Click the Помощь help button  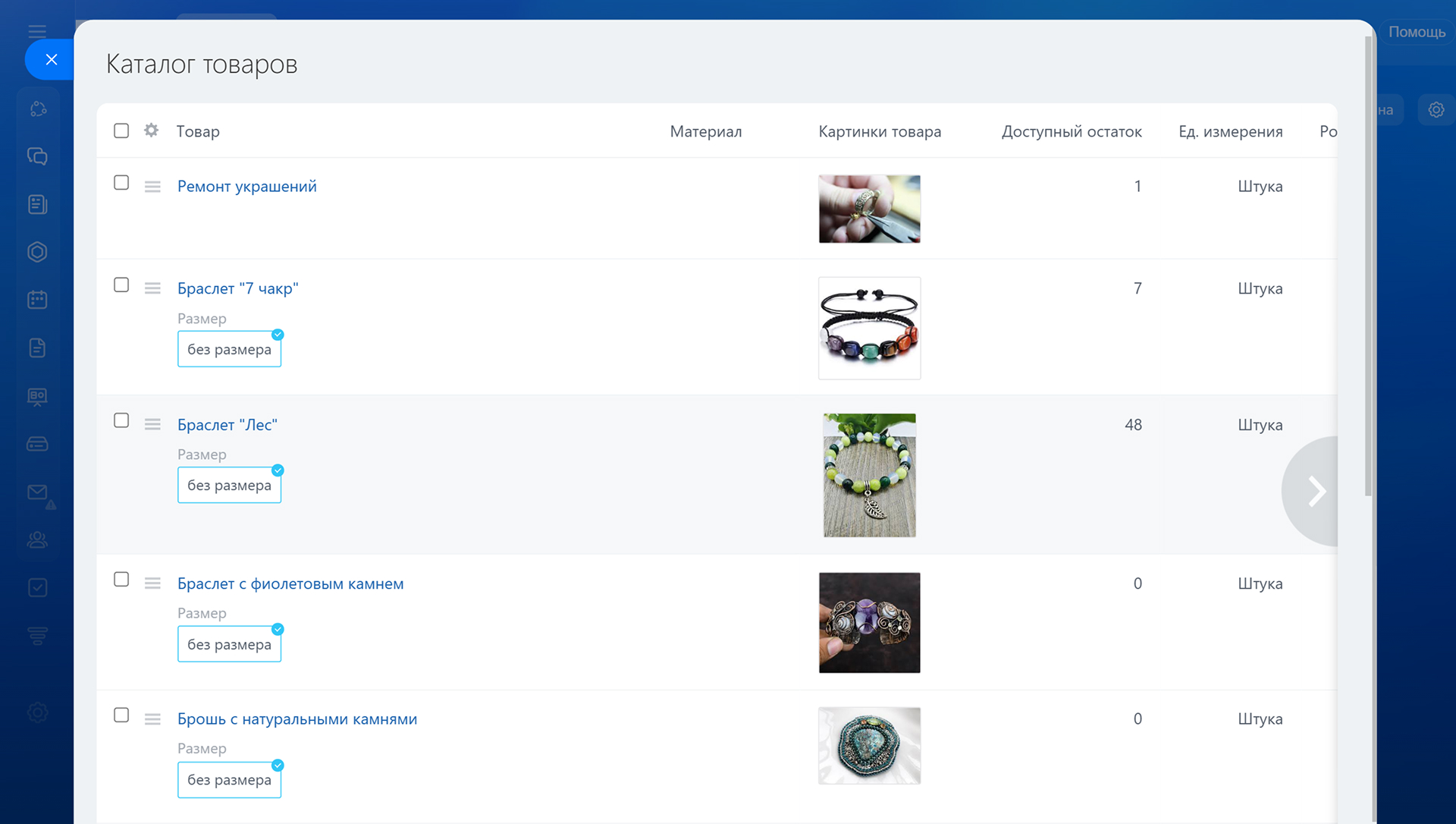click(1416, 32)
